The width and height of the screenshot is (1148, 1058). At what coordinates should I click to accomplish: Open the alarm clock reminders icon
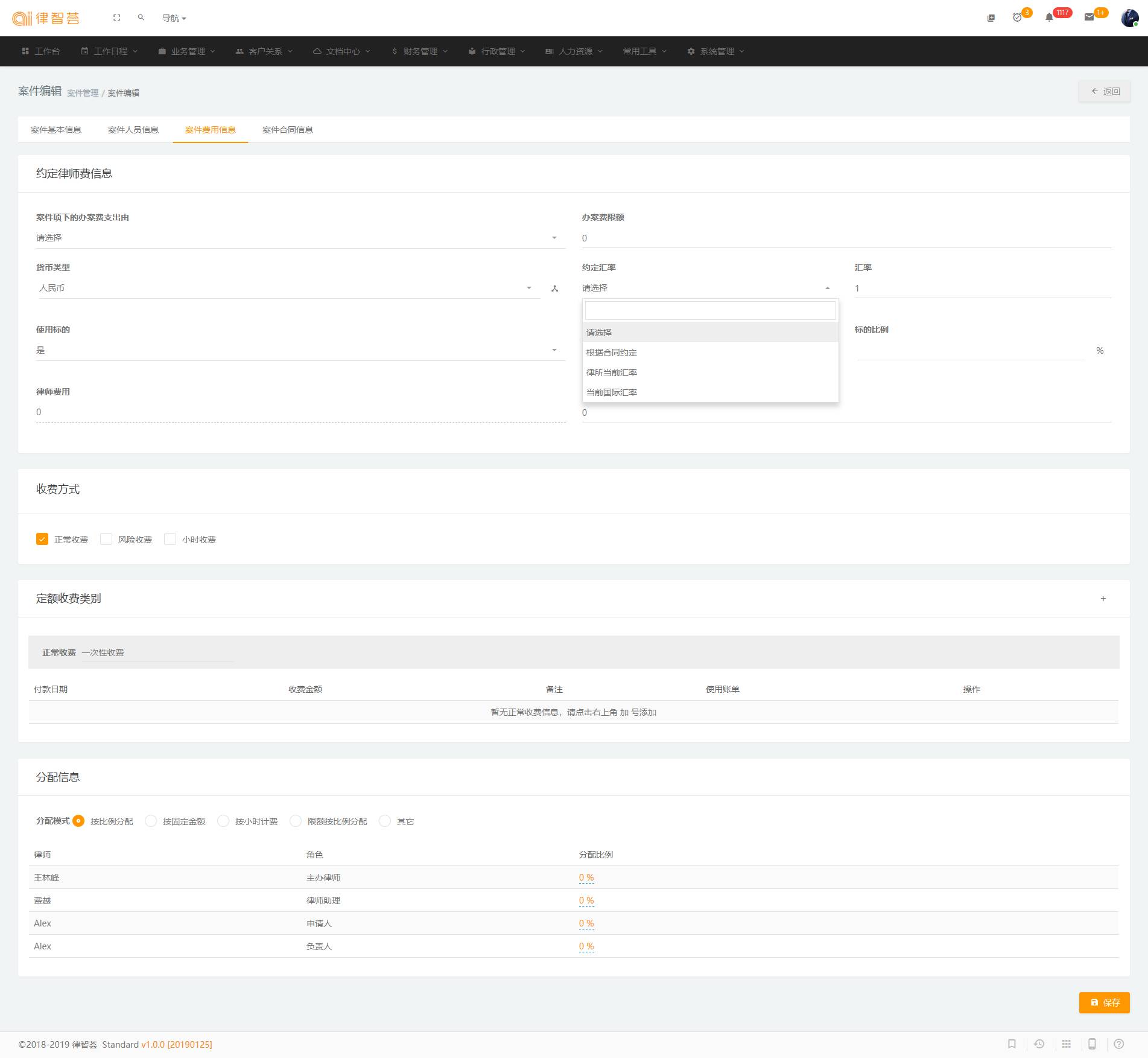(1017, 18)
